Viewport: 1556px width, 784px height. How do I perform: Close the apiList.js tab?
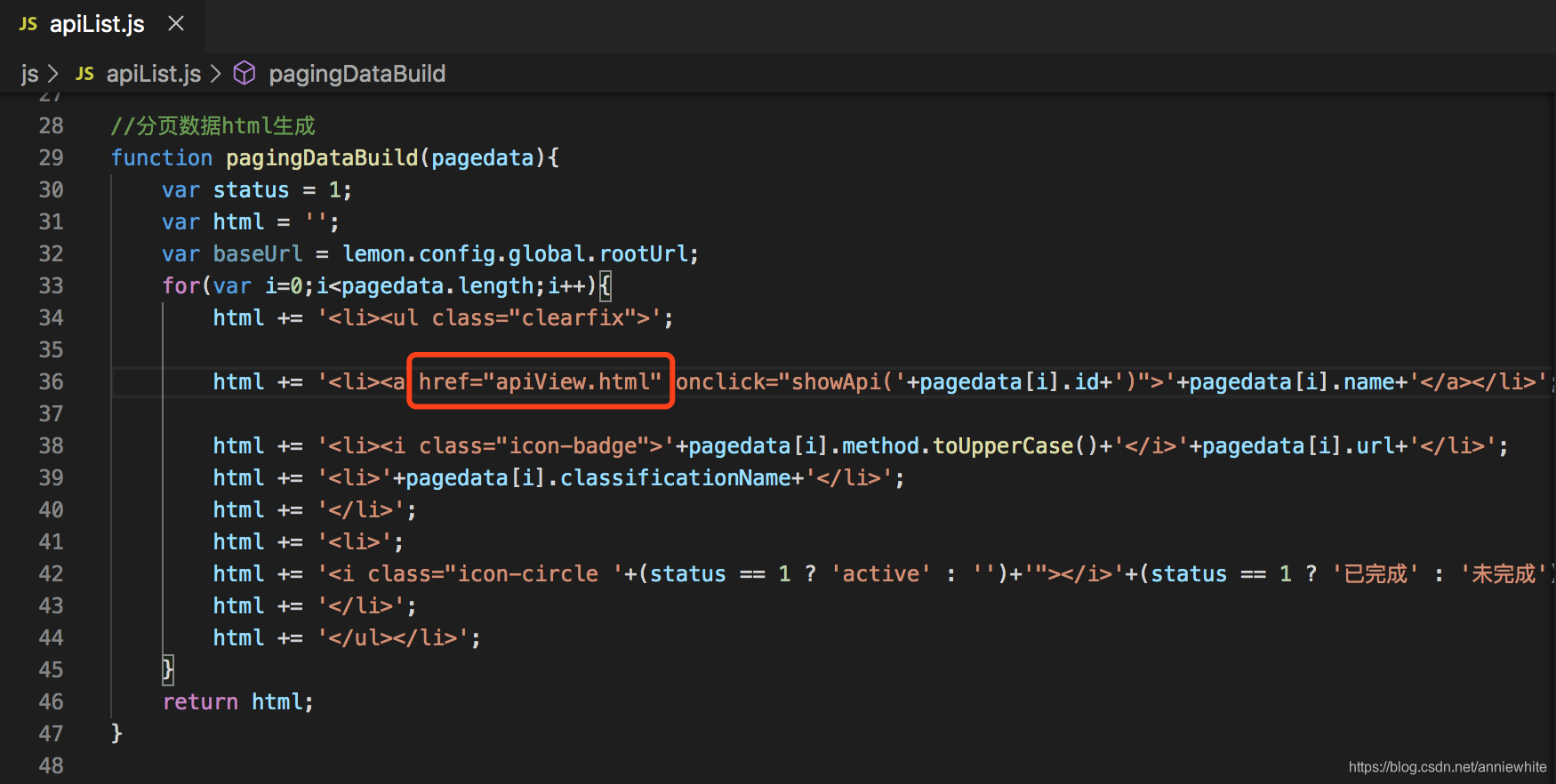point(176,24)
